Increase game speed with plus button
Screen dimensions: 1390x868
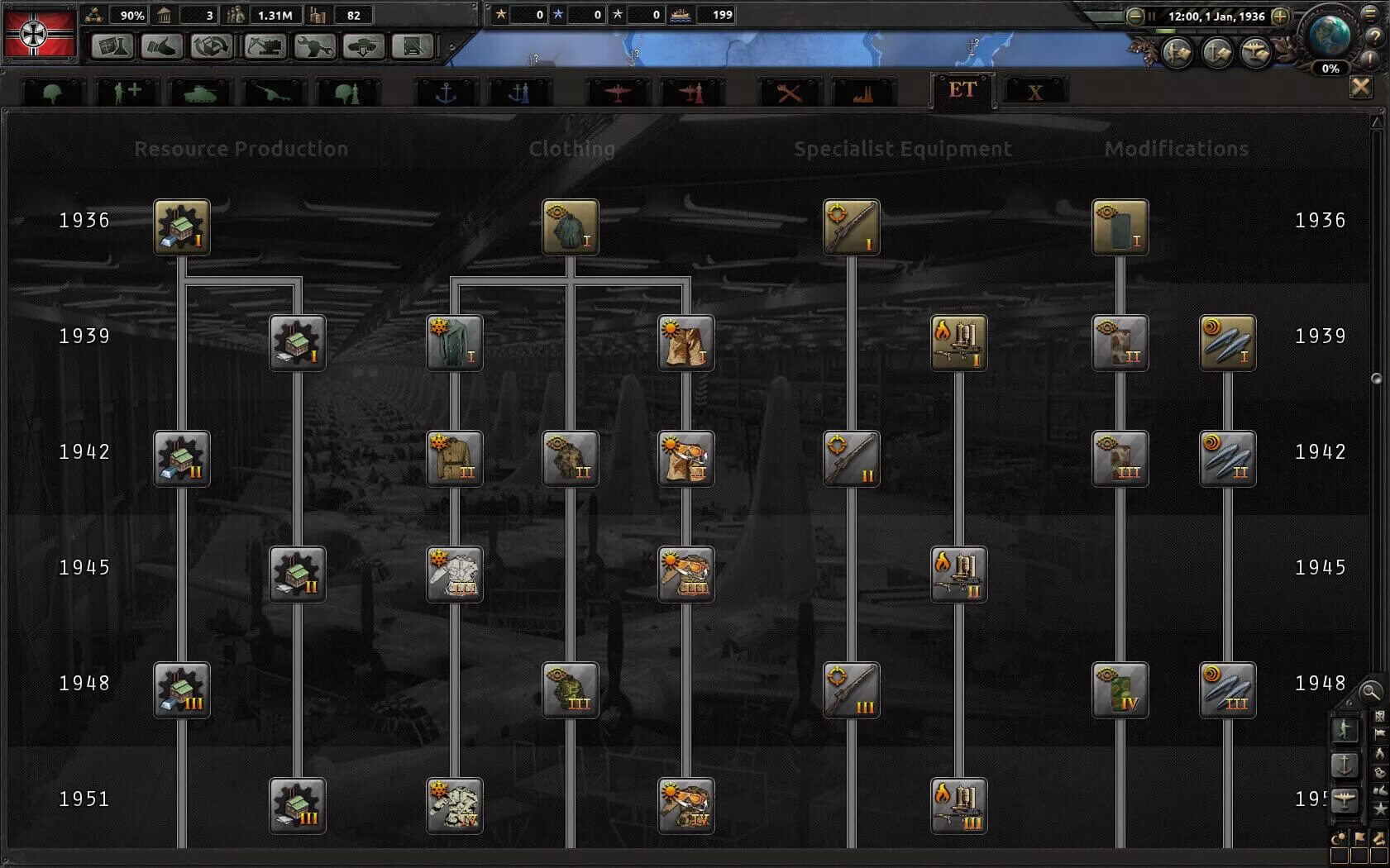(x=1279, y=16)
